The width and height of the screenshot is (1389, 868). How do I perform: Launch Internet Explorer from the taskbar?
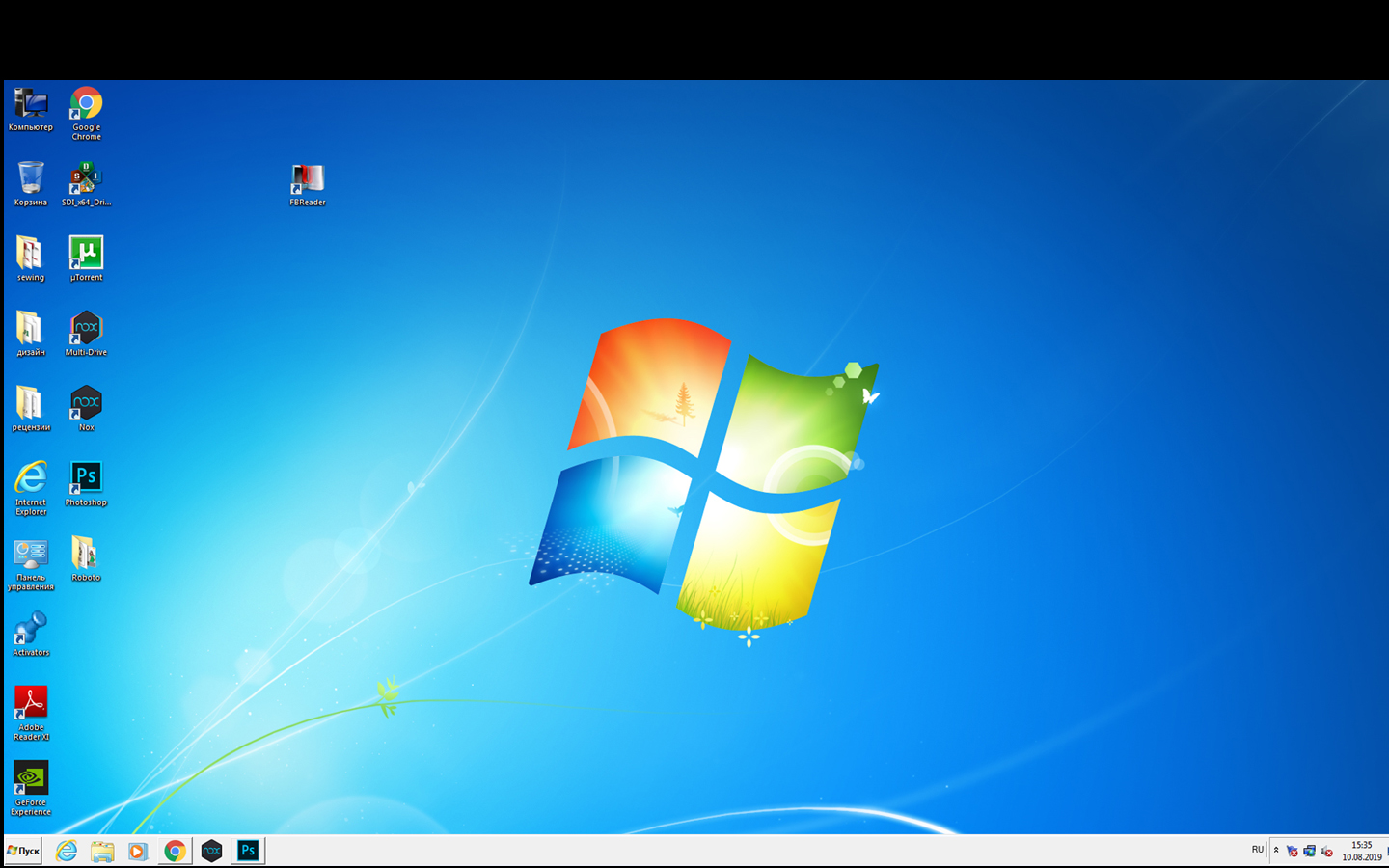pyautogui.click(x=67, y=851)
